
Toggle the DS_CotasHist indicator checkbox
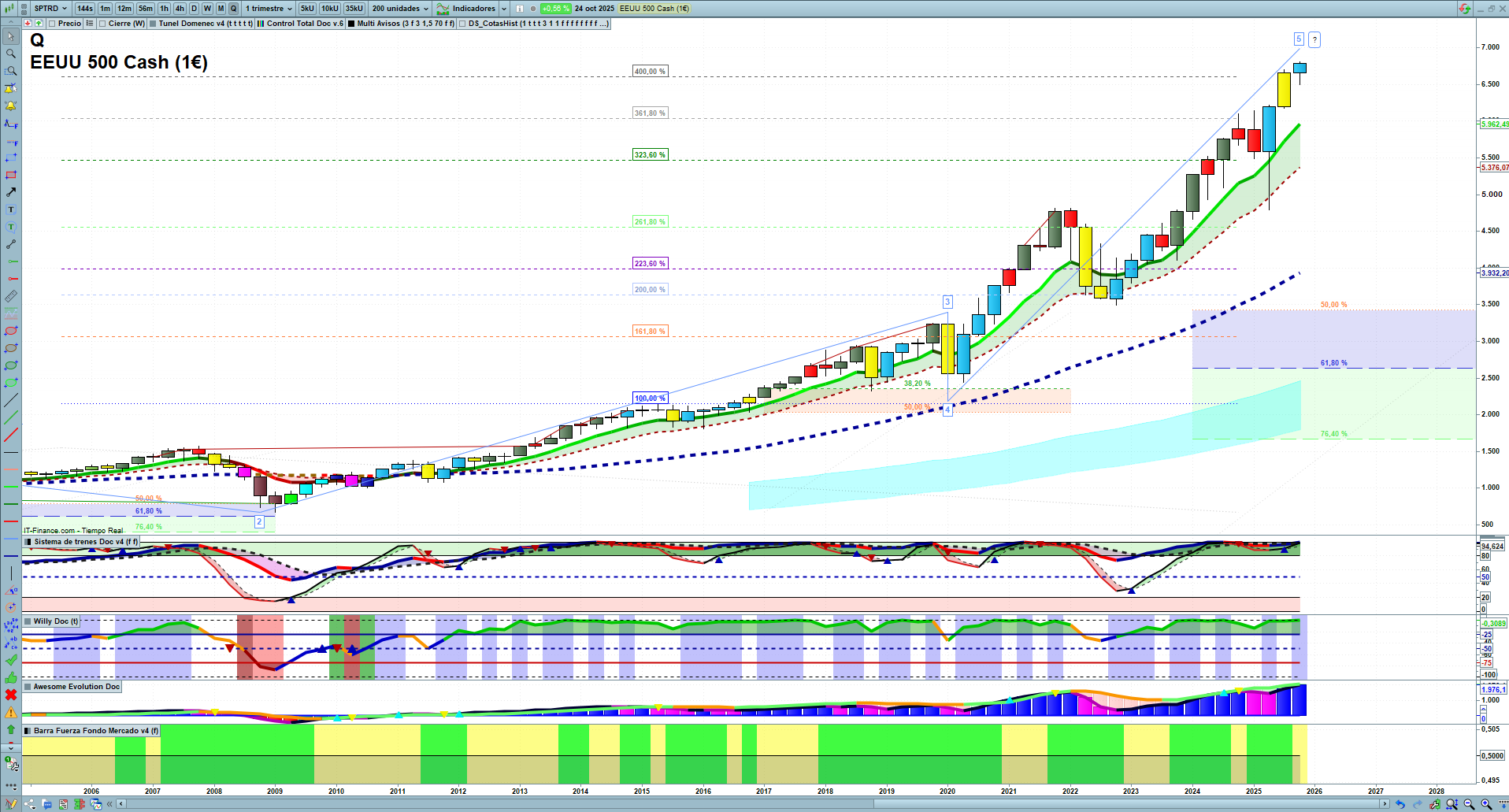[462, 24]
